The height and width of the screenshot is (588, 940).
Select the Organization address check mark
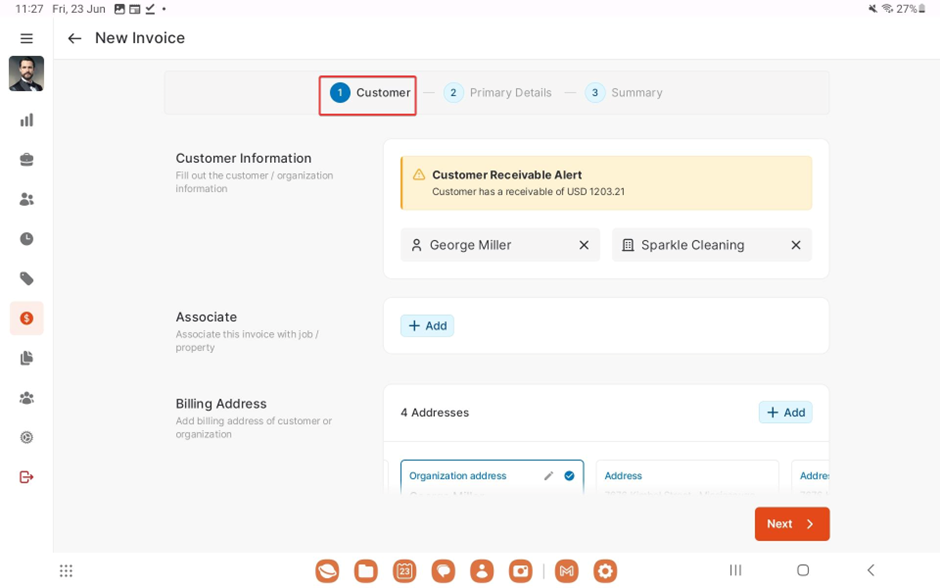tap(569, 476)
